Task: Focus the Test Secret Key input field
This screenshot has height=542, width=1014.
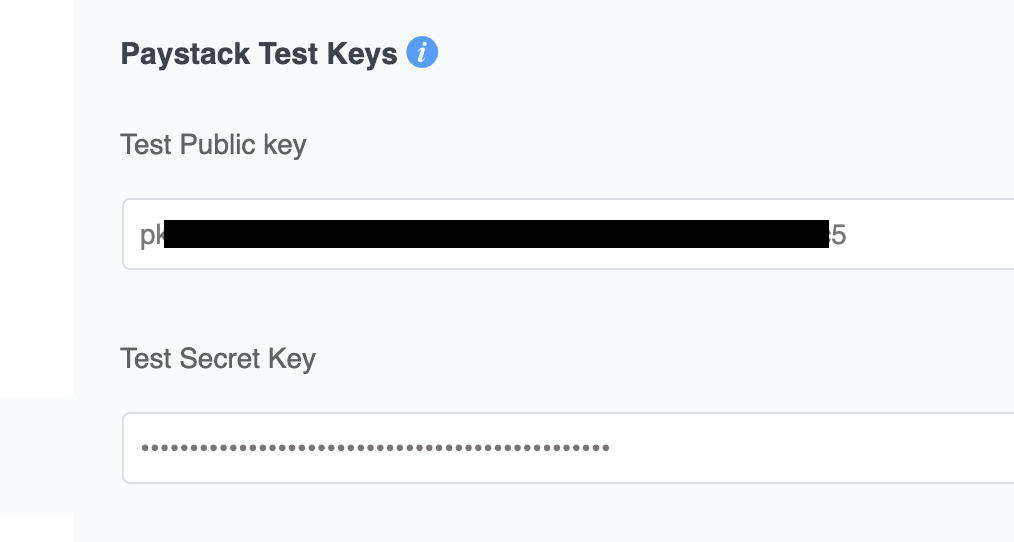Action: (x=568, y=448)
